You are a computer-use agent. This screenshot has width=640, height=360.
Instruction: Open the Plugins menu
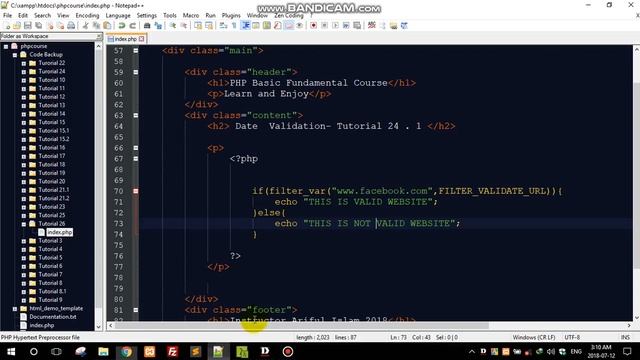(x=231, y=16)
